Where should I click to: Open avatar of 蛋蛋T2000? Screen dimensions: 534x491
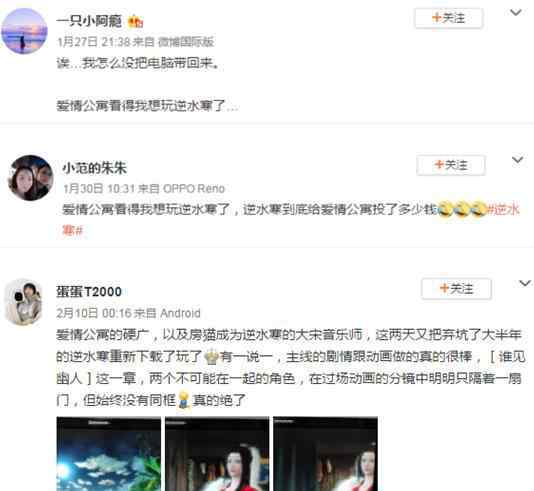23,302
